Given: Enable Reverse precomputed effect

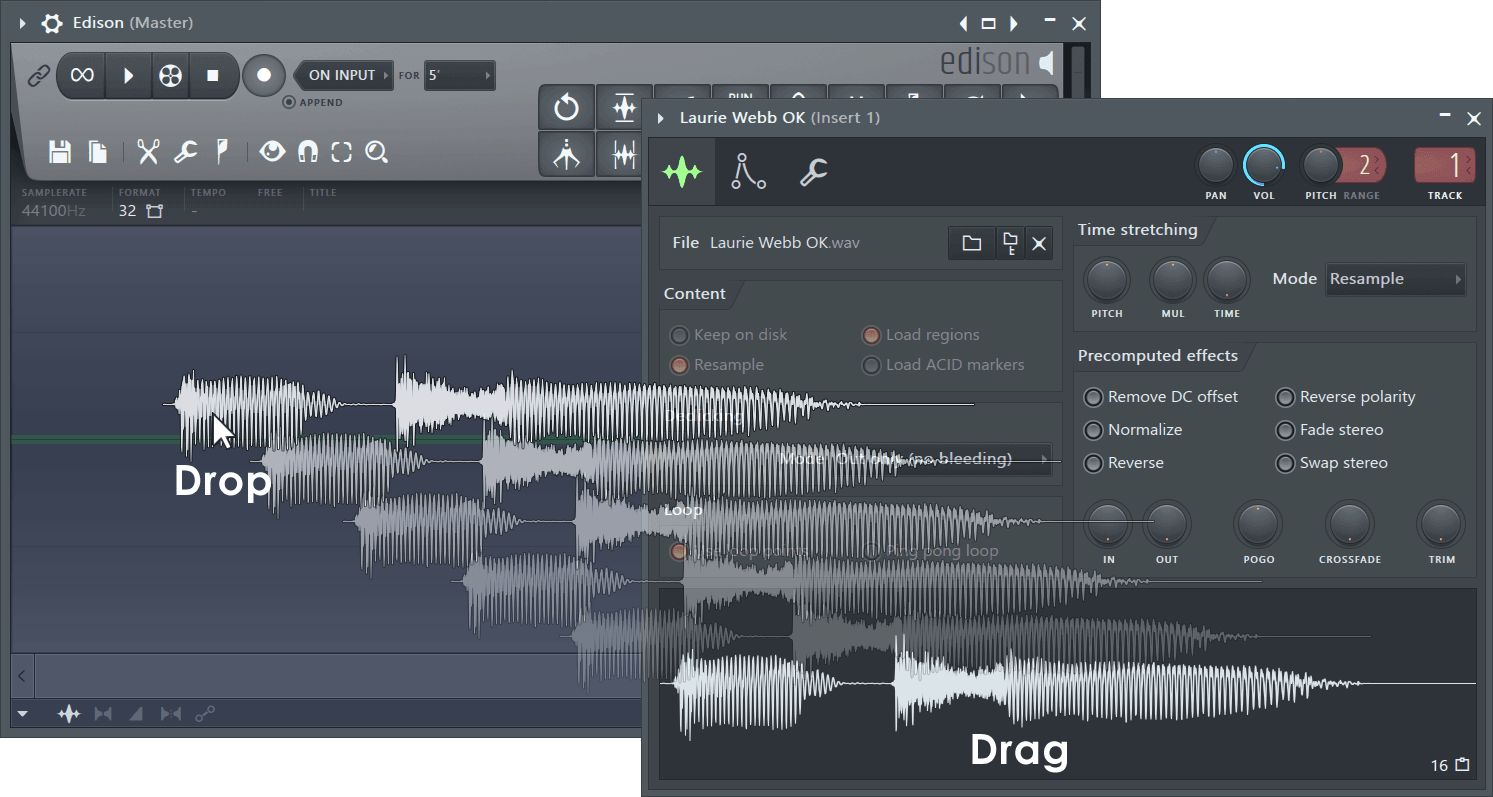Looking at the screenshot, I should click(x=1124, y=463).
